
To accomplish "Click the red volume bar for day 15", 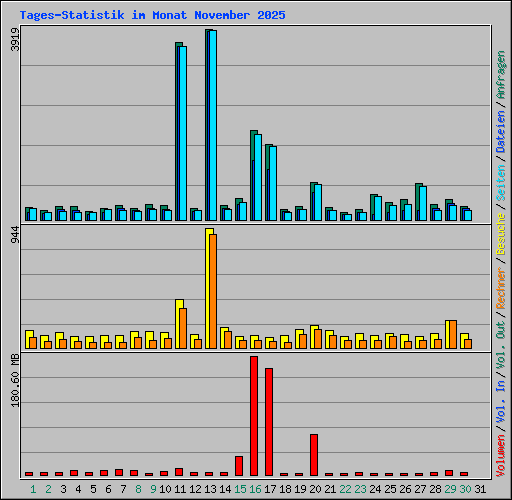I will click(239, 466).
